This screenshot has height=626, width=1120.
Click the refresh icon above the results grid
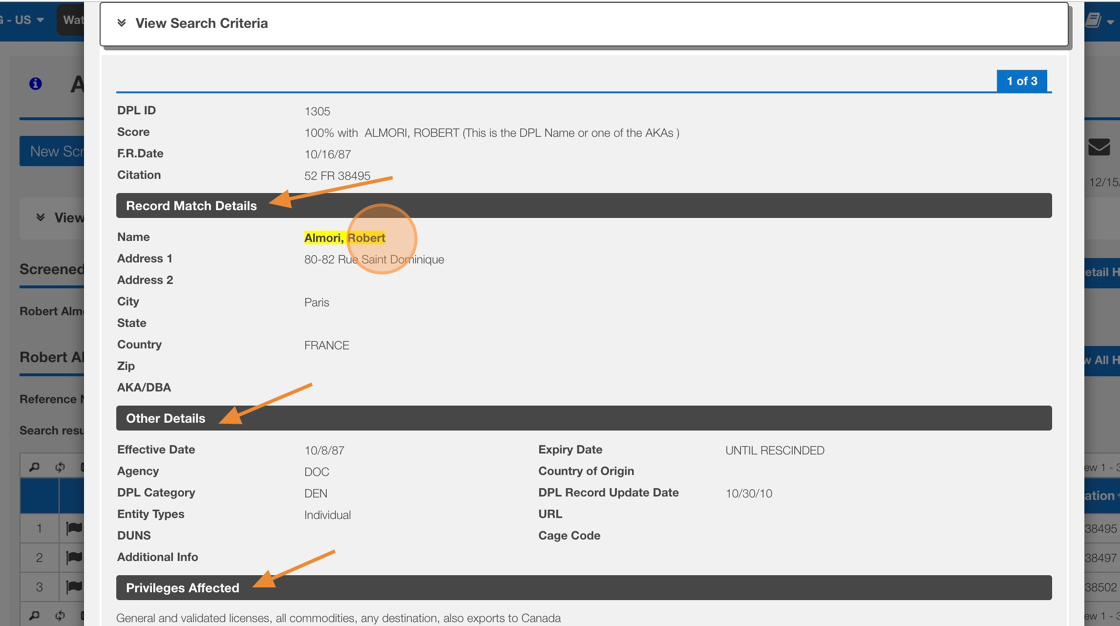(60, 467)
